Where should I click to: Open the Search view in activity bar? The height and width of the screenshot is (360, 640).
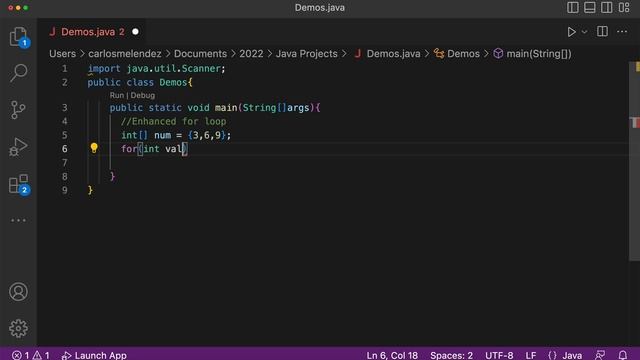pyautogui.click(x=18, y=73)
